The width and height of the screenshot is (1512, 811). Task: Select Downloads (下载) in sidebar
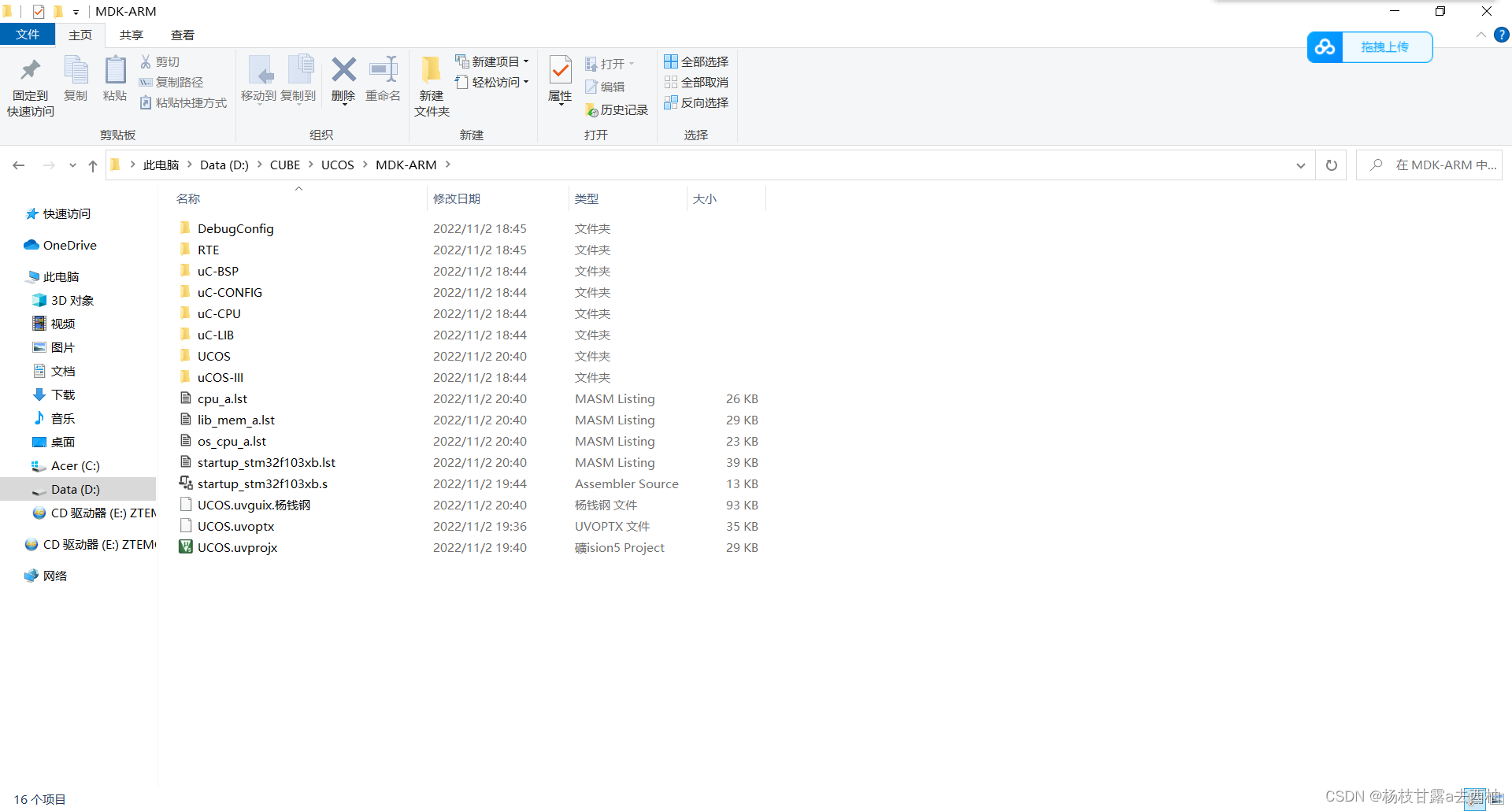[x=54, y=395]
